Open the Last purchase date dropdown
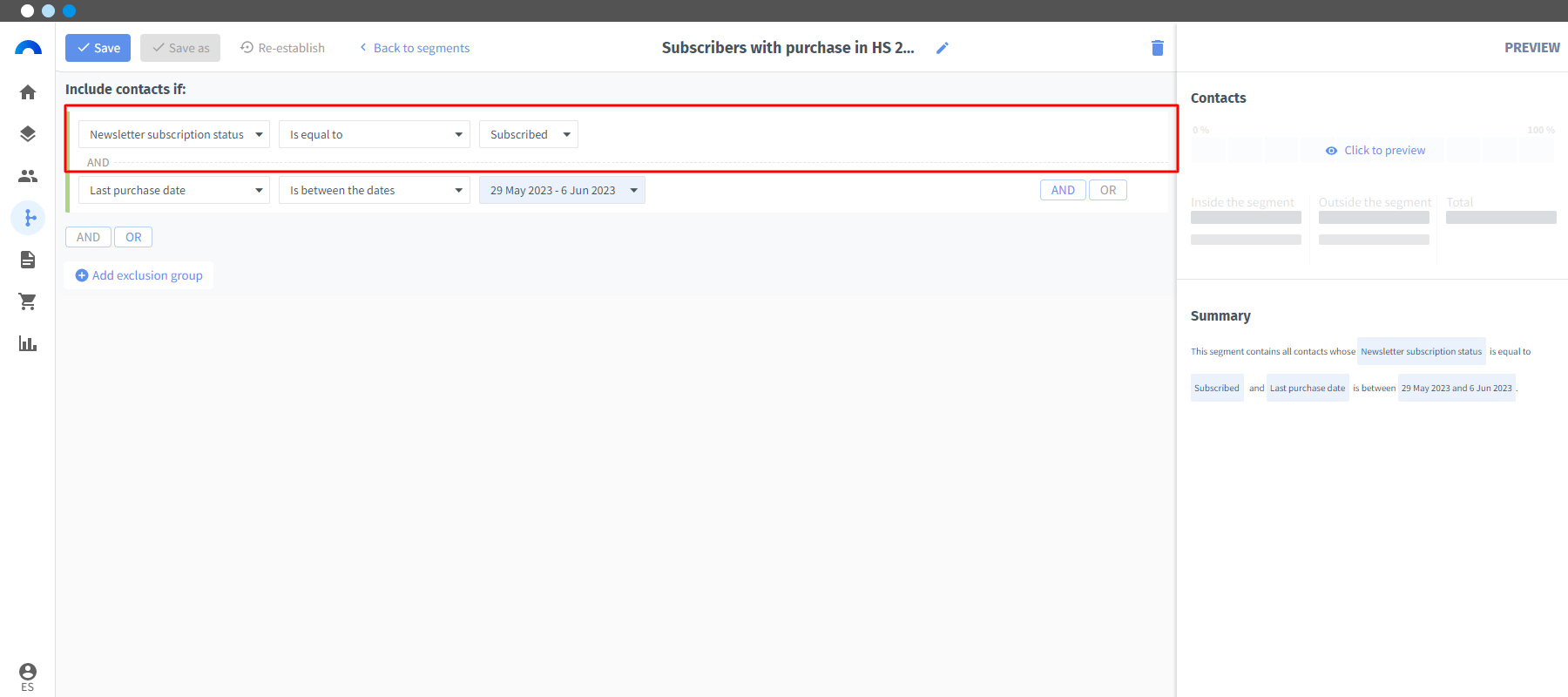The height and width of the screenshot is (697, 1568). pyautogui.click(x=174, y=190)
